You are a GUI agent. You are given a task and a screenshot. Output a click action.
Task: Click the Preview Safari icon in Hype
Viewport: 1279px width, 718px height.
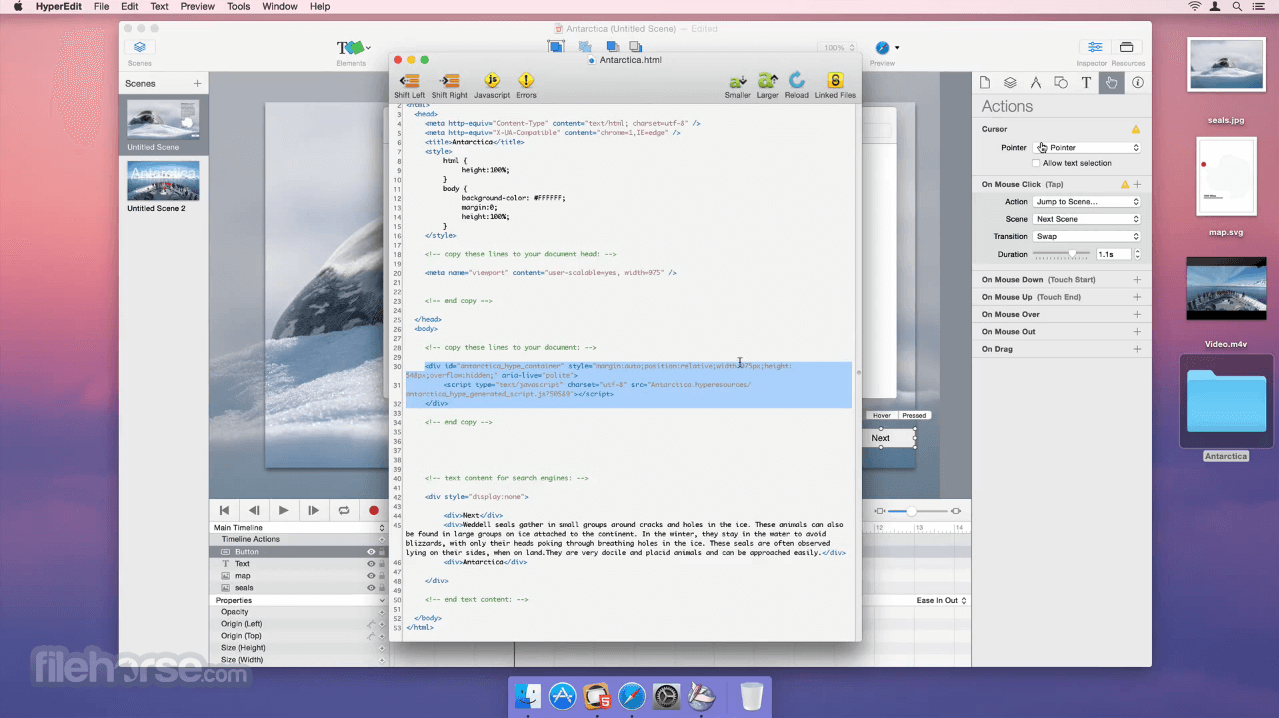pyautogui.click(x=882, y=47)
